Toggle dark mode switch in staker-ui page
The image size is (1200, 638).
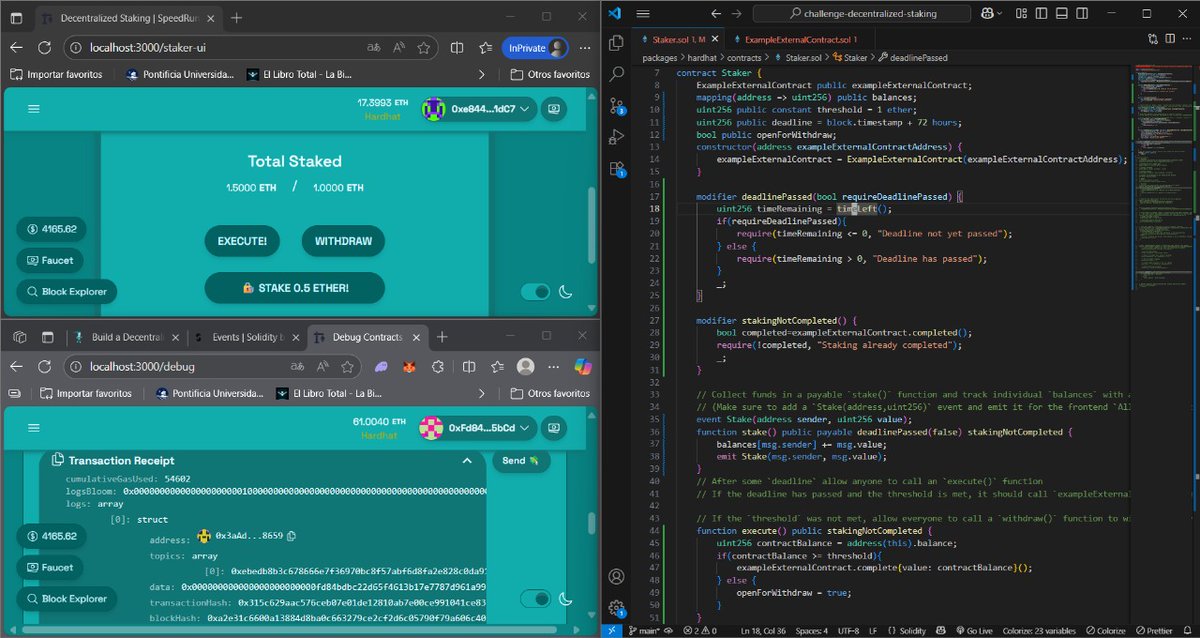click(x=536, y=292)
